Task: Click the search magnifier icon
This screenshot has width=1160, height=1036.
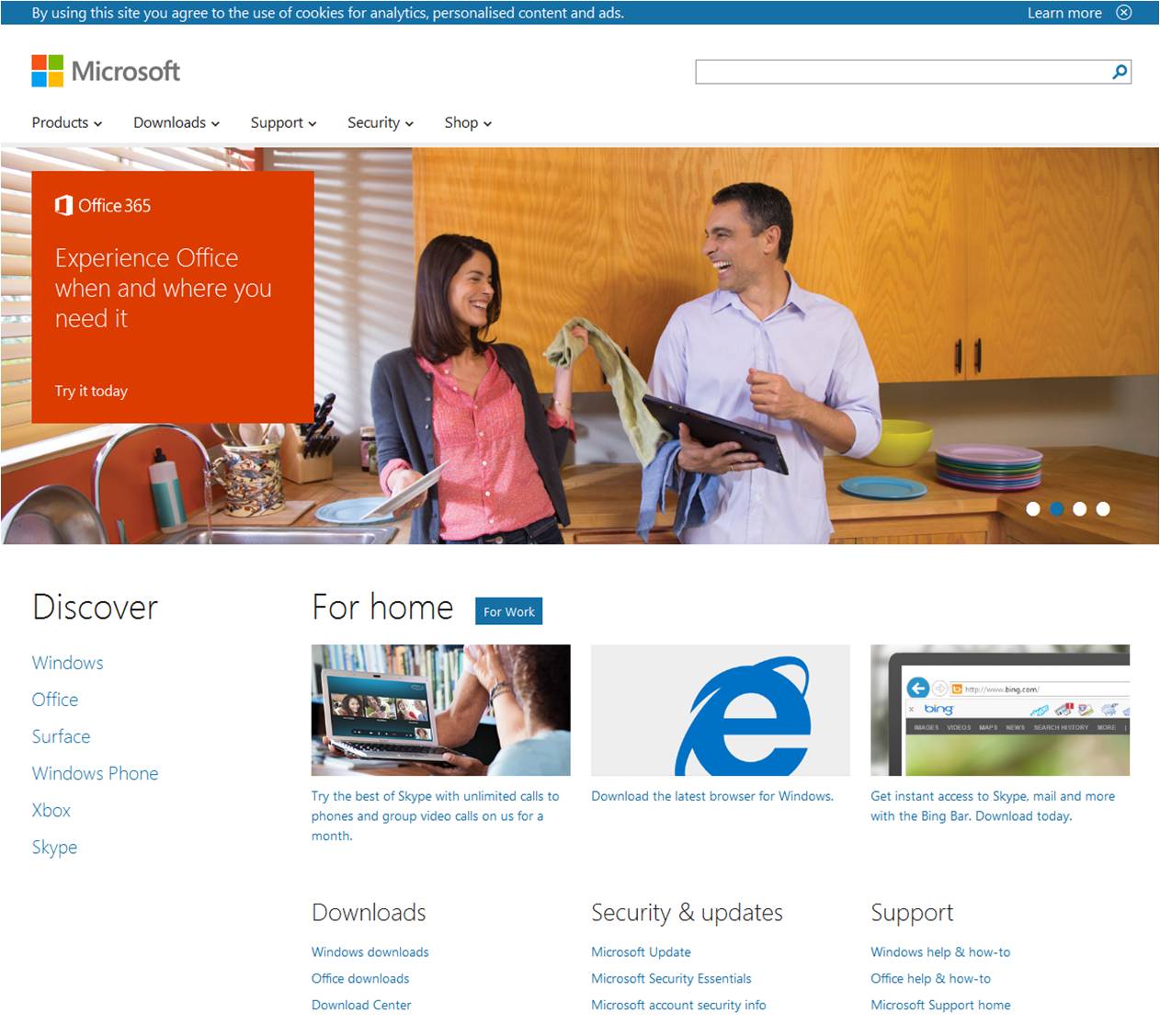Action: (x=1120, y=72)
